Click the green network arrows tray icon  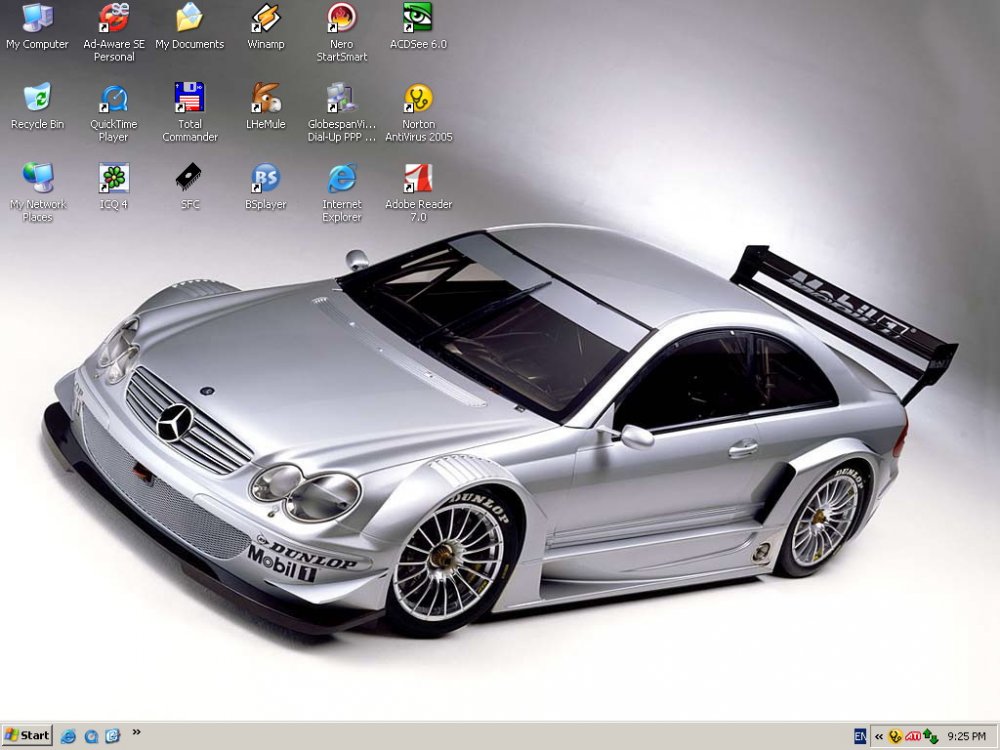(x=930, y=737)
